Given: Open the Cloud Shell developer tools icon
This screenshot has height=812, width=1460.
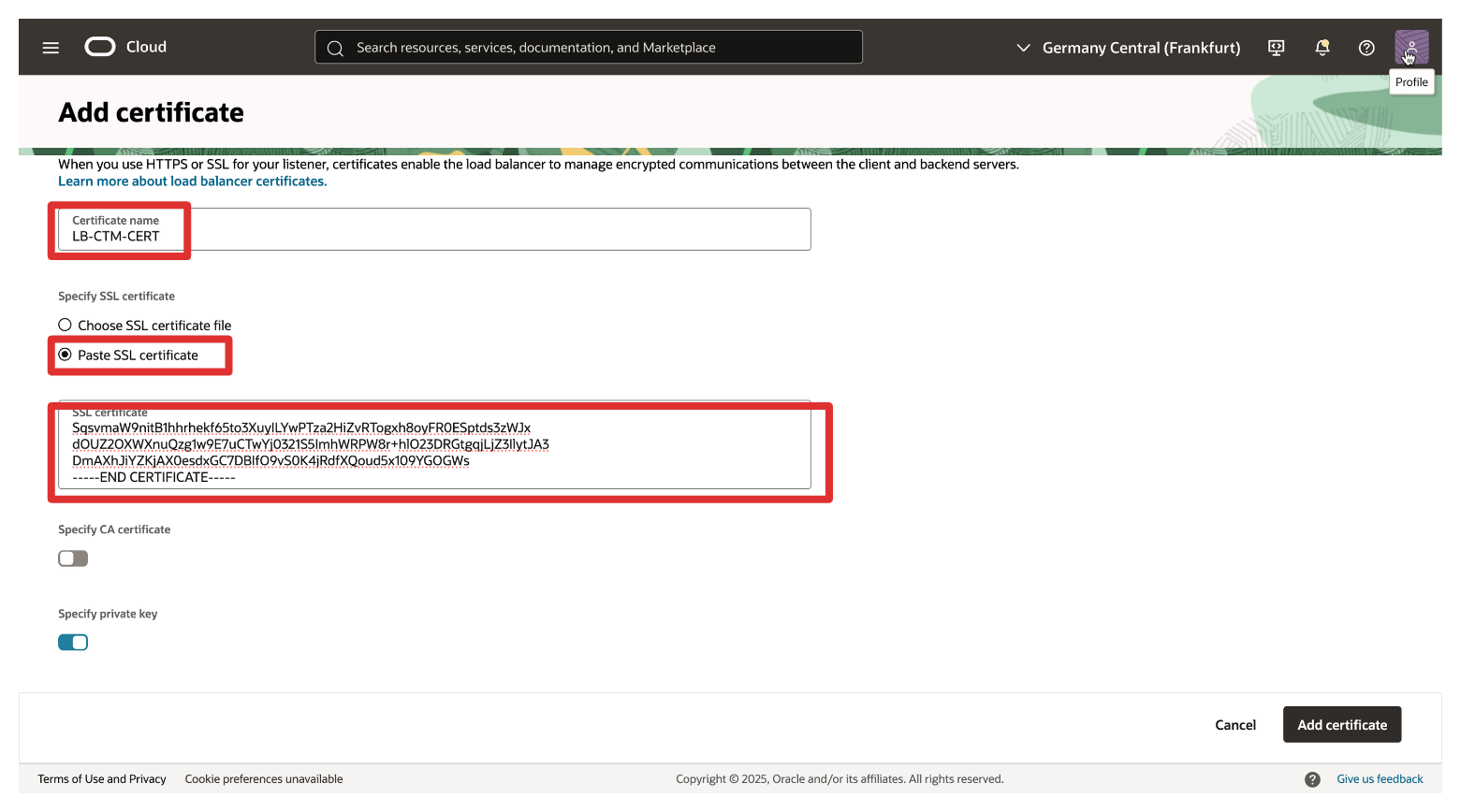Looking at the screenshot, I should pyautogui.click(x=1276, y=48).
